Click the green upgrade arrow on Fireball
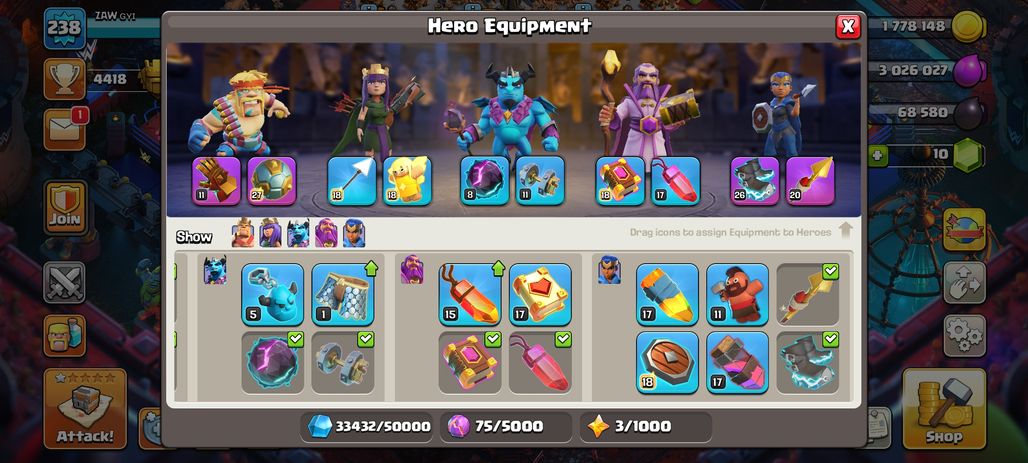This screenshot has width=1028, height=463. pyautogui.click(x=498, y=268)
